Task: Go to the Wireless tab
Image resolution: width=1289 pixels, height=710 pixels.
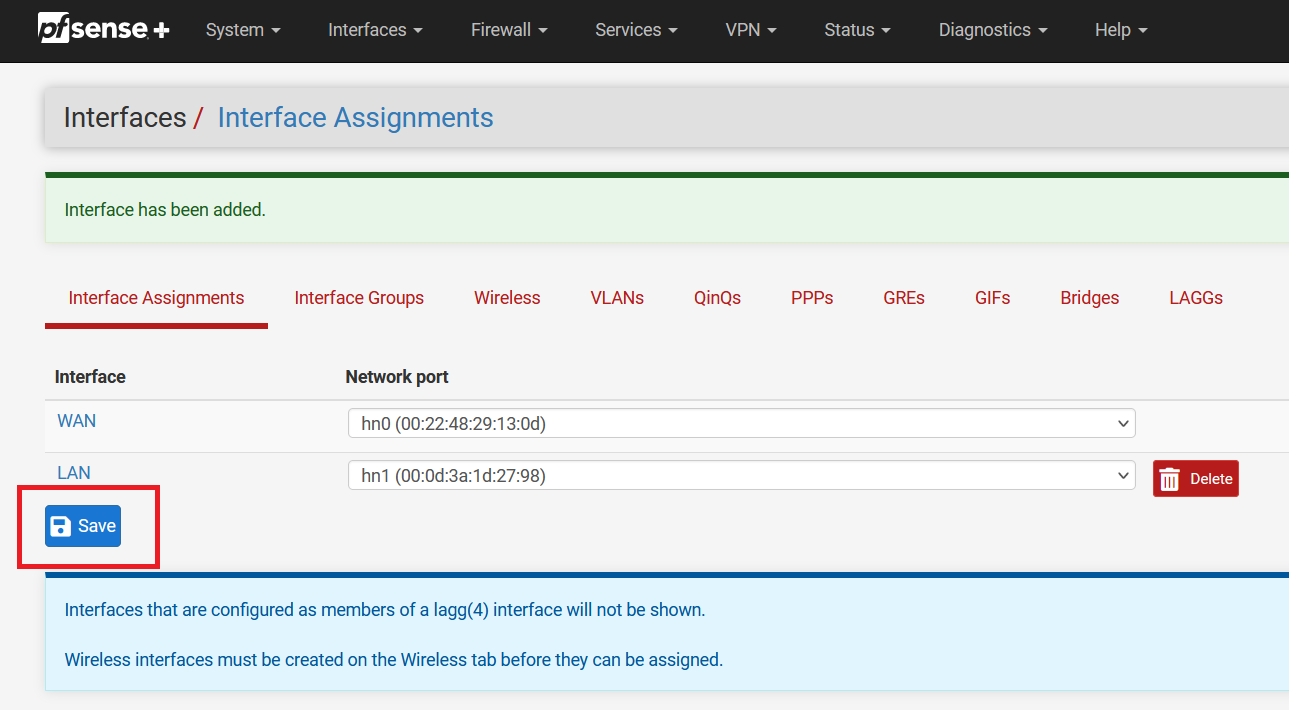Action: pos(507,298)
